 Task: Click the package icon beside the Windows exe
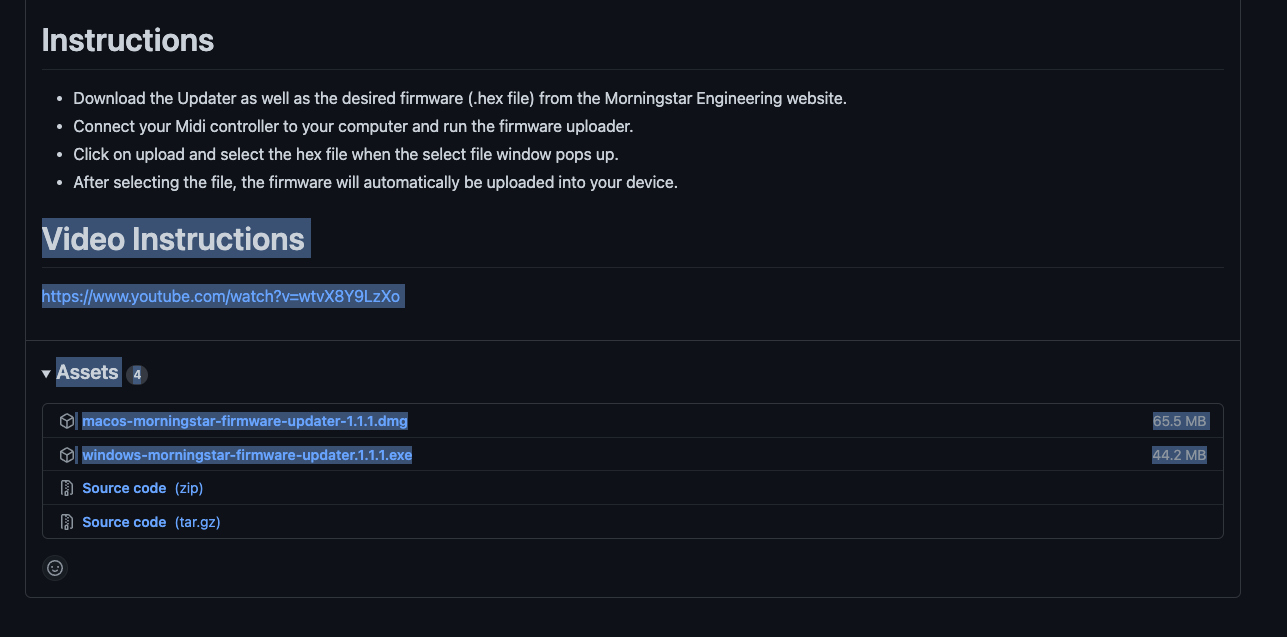[x=66, y=454]
